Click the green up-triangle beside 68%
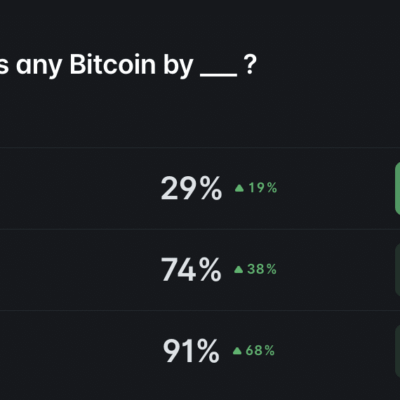The image size is (400, 400). [x=237, y=351]
